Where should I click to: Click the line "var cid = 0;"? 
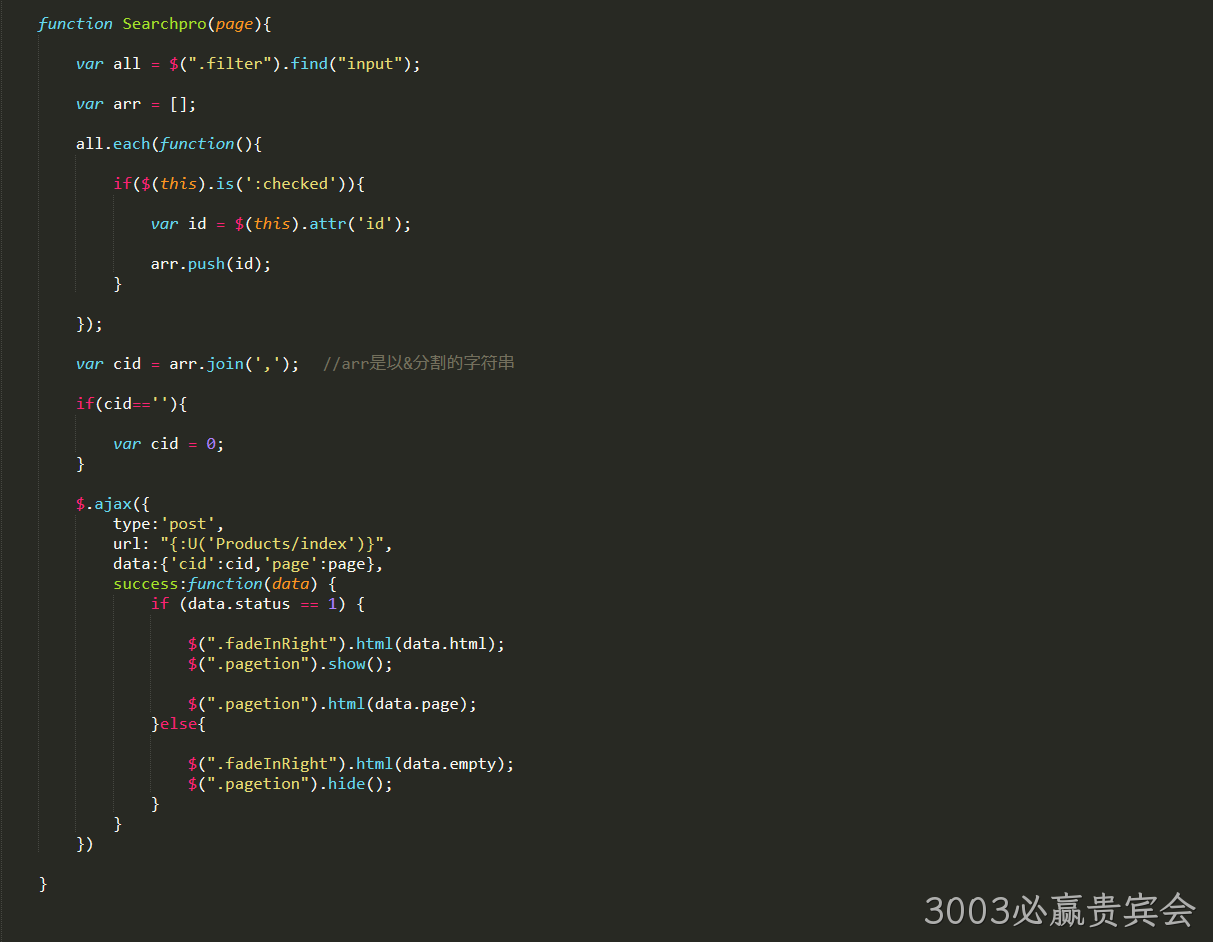[x=169, y=444]
